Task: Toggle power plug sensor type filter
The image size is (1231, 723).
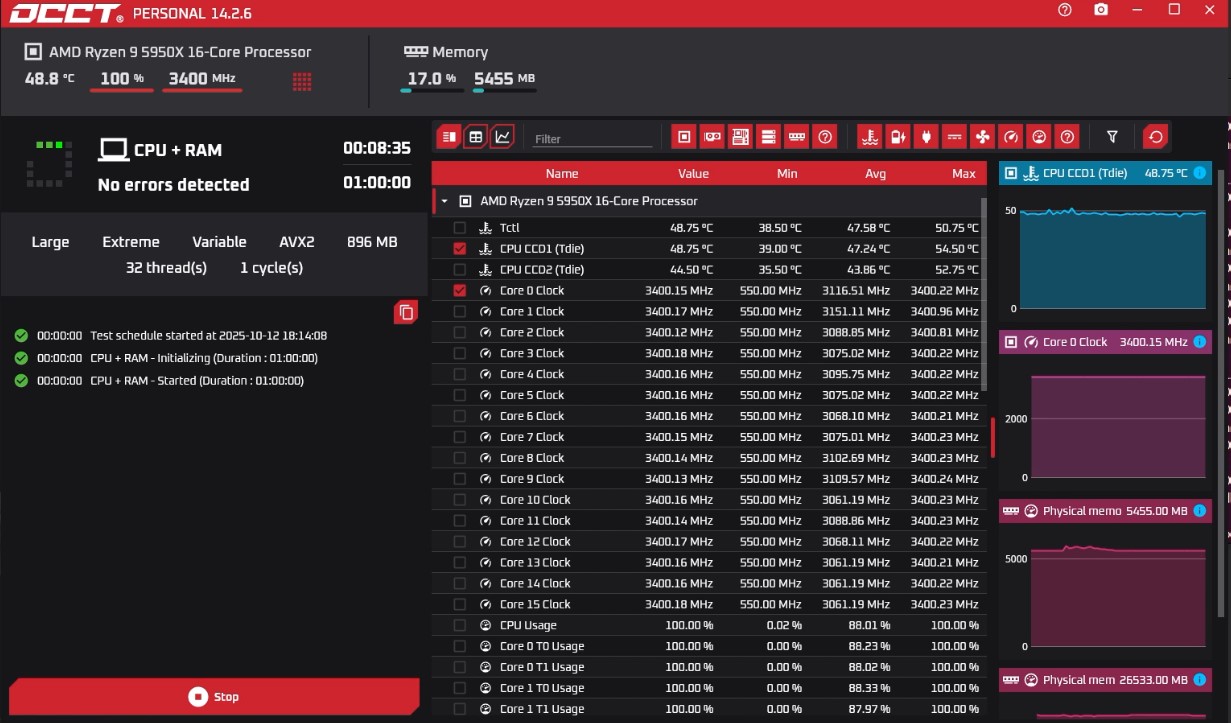Action: point(926,136)
